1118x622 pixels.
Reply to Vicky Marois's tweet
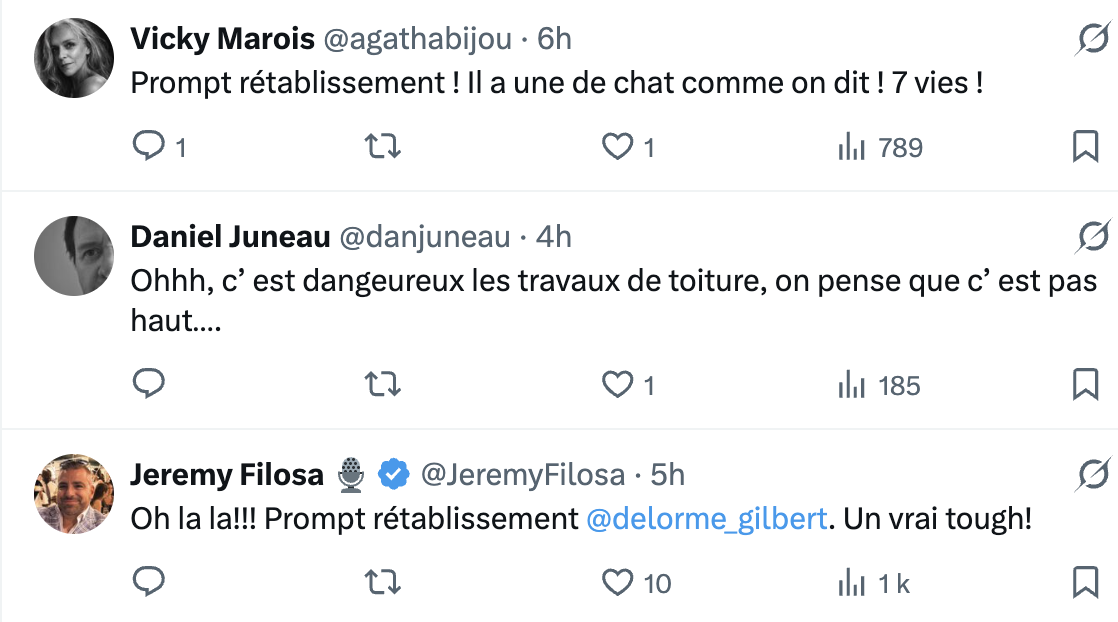(x=148, y=148)
